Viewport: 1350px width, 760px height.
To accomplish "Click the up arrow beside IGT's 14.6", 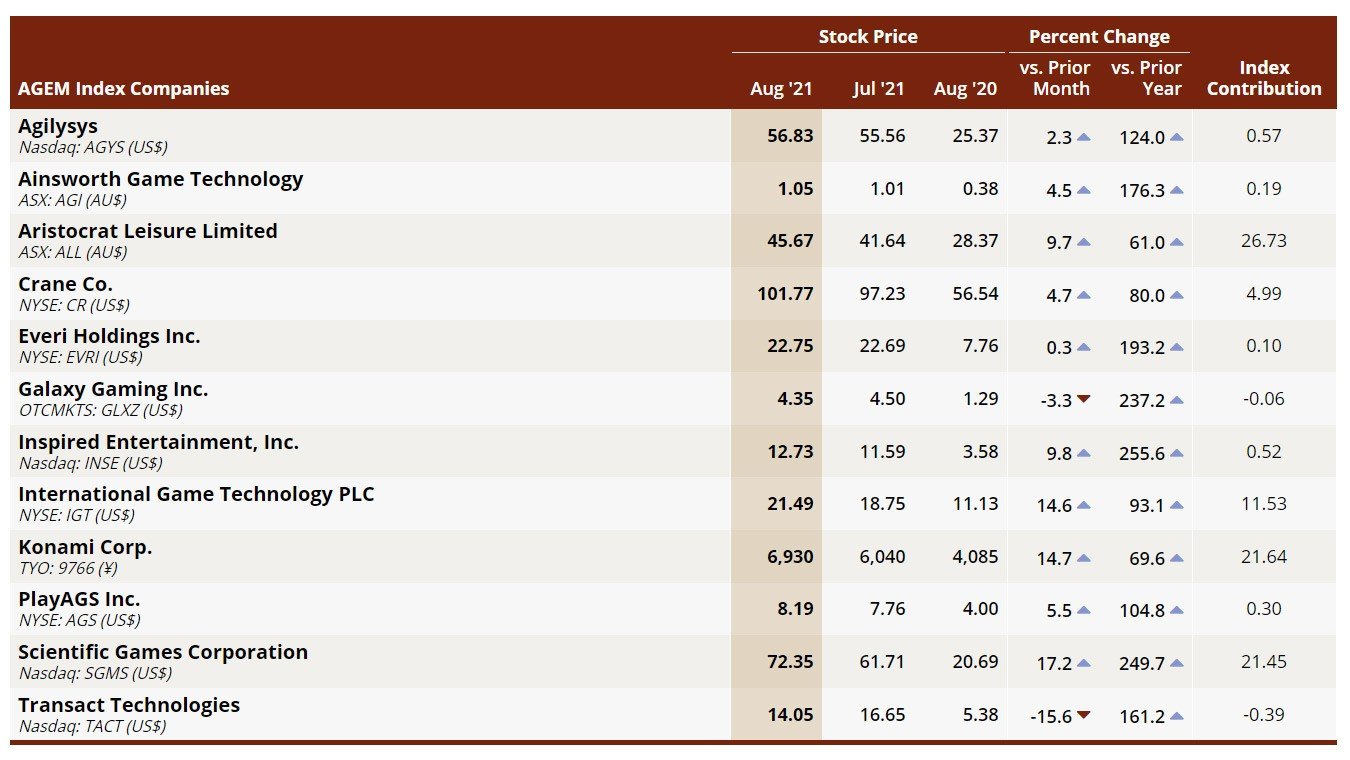I will coord(1083,505).
